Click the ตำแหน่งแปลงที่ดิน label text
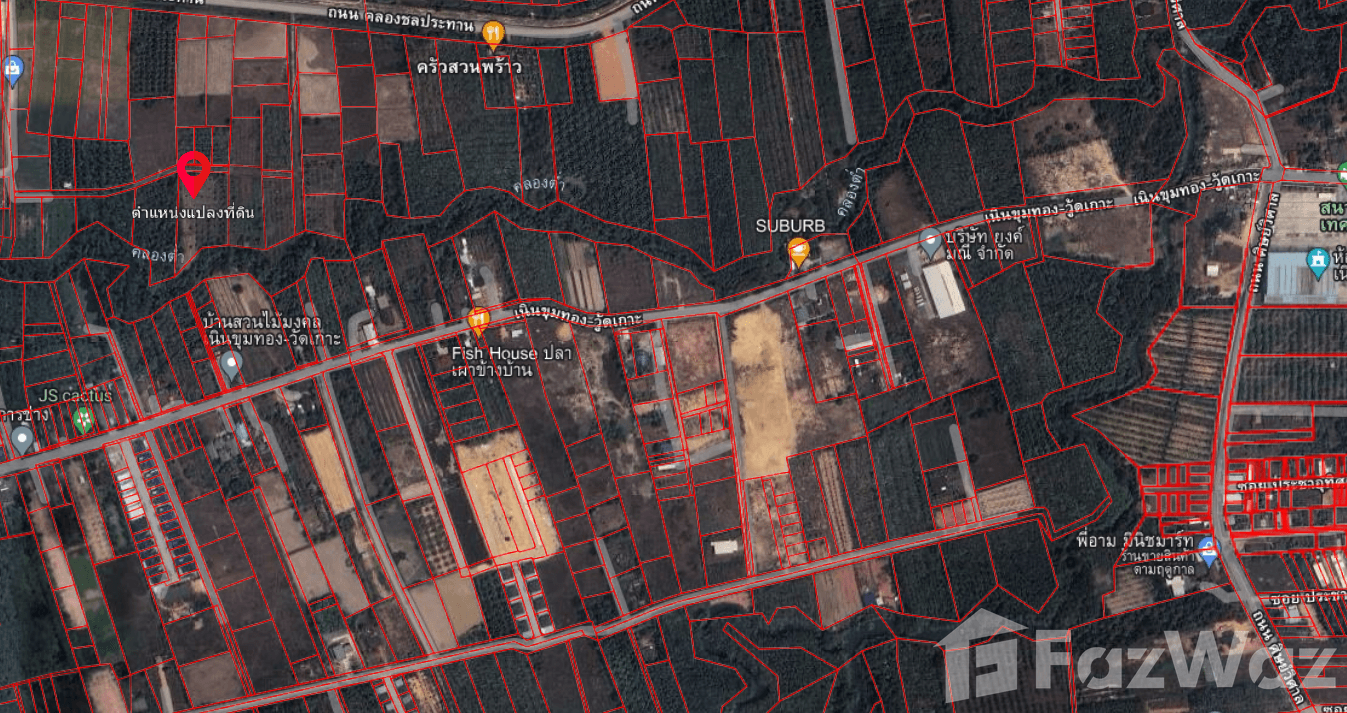Viewport: 1347px width, 713px height. pyautogui.click(x=199, y=212)
